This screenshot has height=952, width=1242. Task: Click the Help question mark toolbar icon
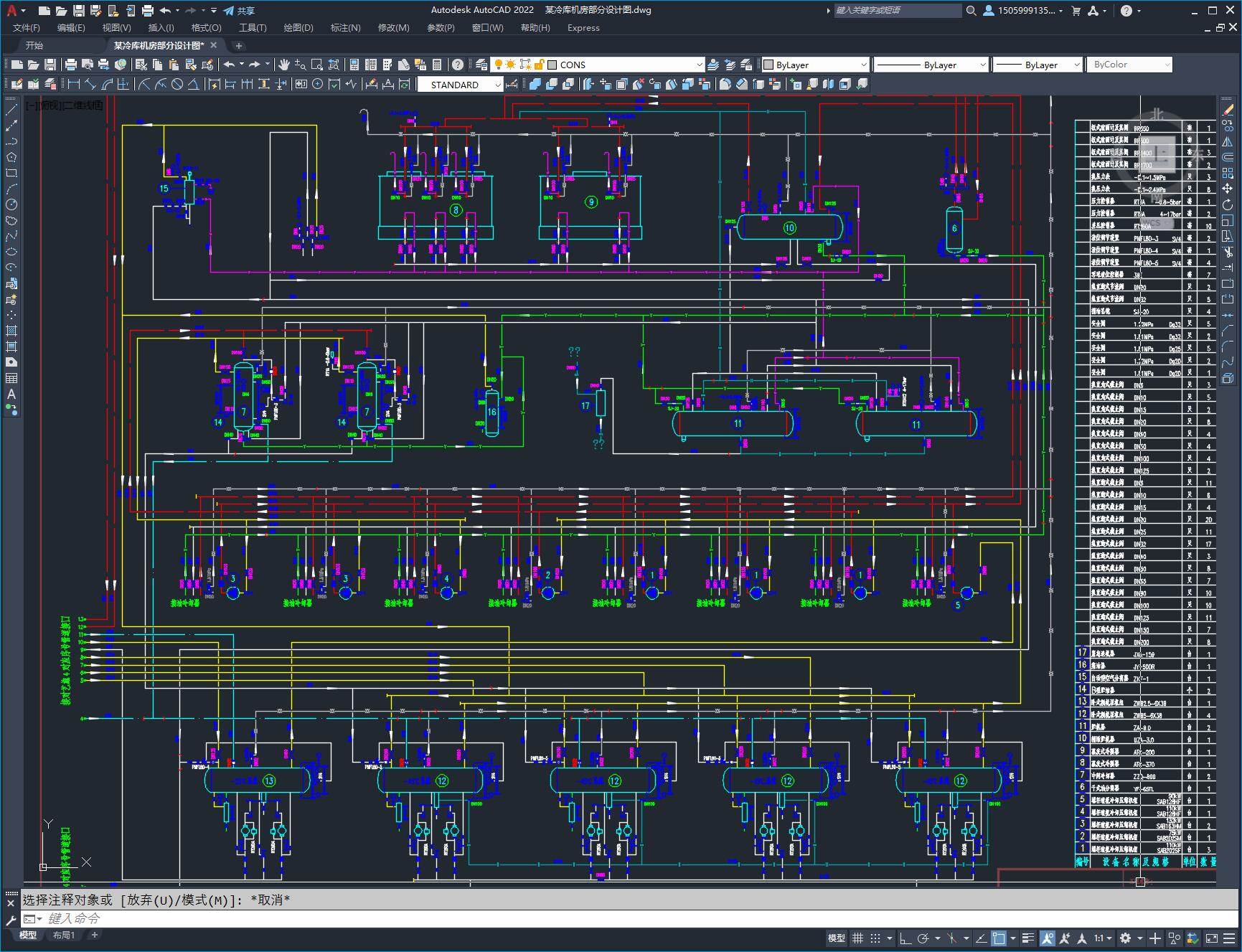click(458, 65)
